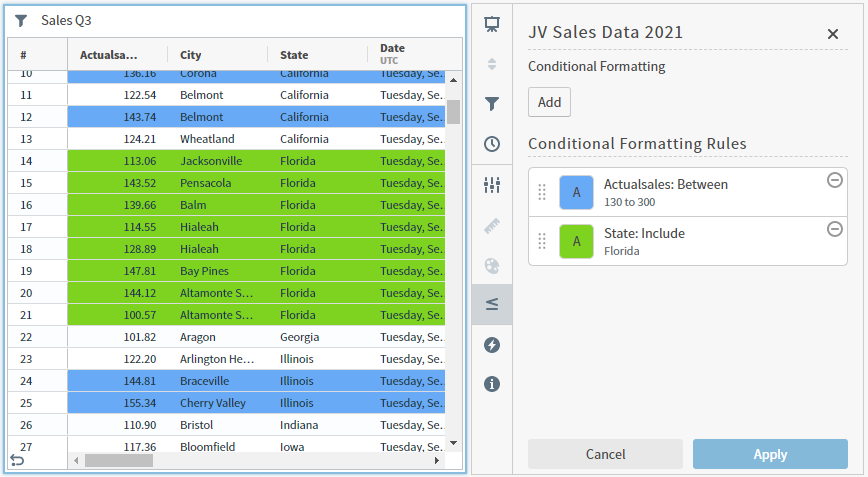Click the vertical scrollbar thumb

point(453,112)
